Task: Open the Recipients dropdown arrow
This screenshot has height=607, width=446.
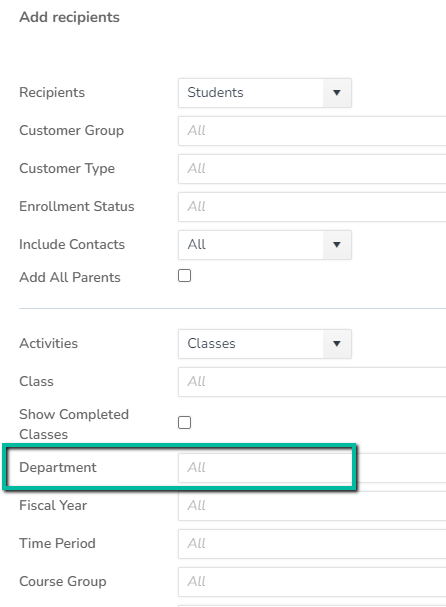Action: click(337, 93)
